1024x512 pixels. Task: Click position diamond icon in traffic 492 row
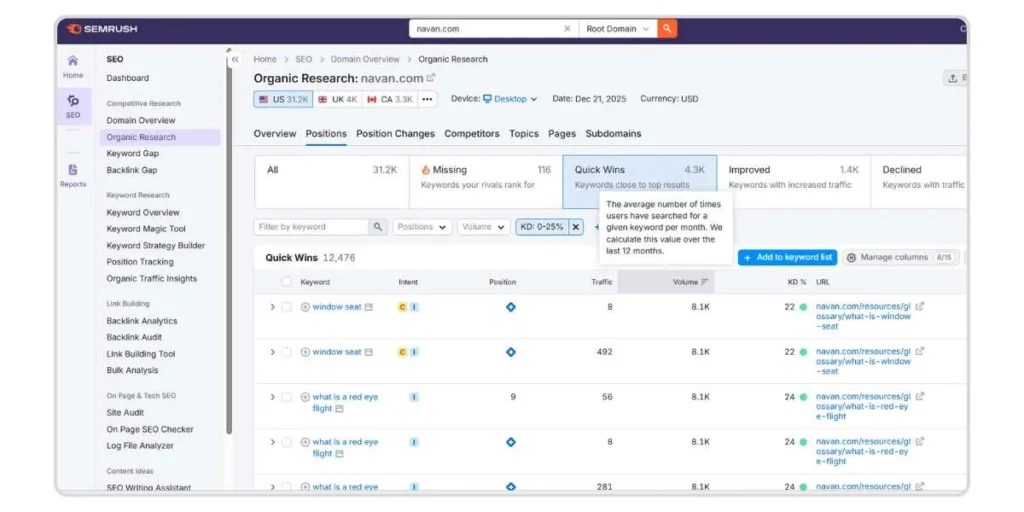(x=511, y=352)
